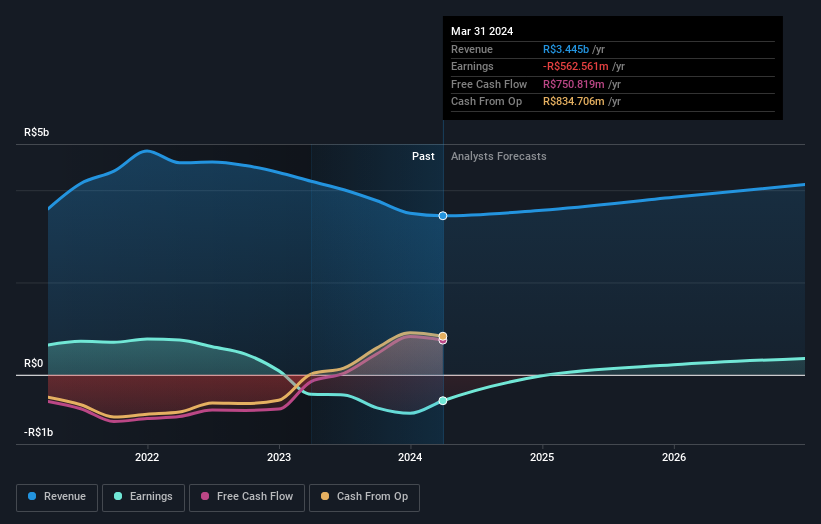Click the -R$562.561m earnings value in tooltip
The width and height of the screenshot is (821, 524).
coord(575,66)
